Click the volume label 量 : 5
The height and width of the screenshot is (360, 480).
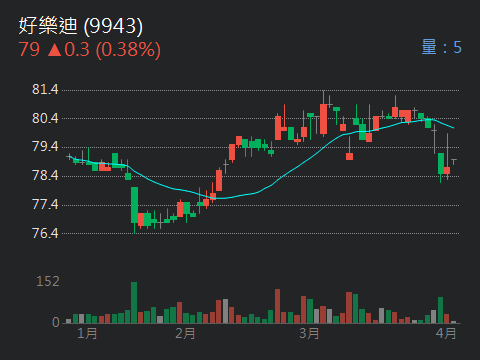pos(441,47)
